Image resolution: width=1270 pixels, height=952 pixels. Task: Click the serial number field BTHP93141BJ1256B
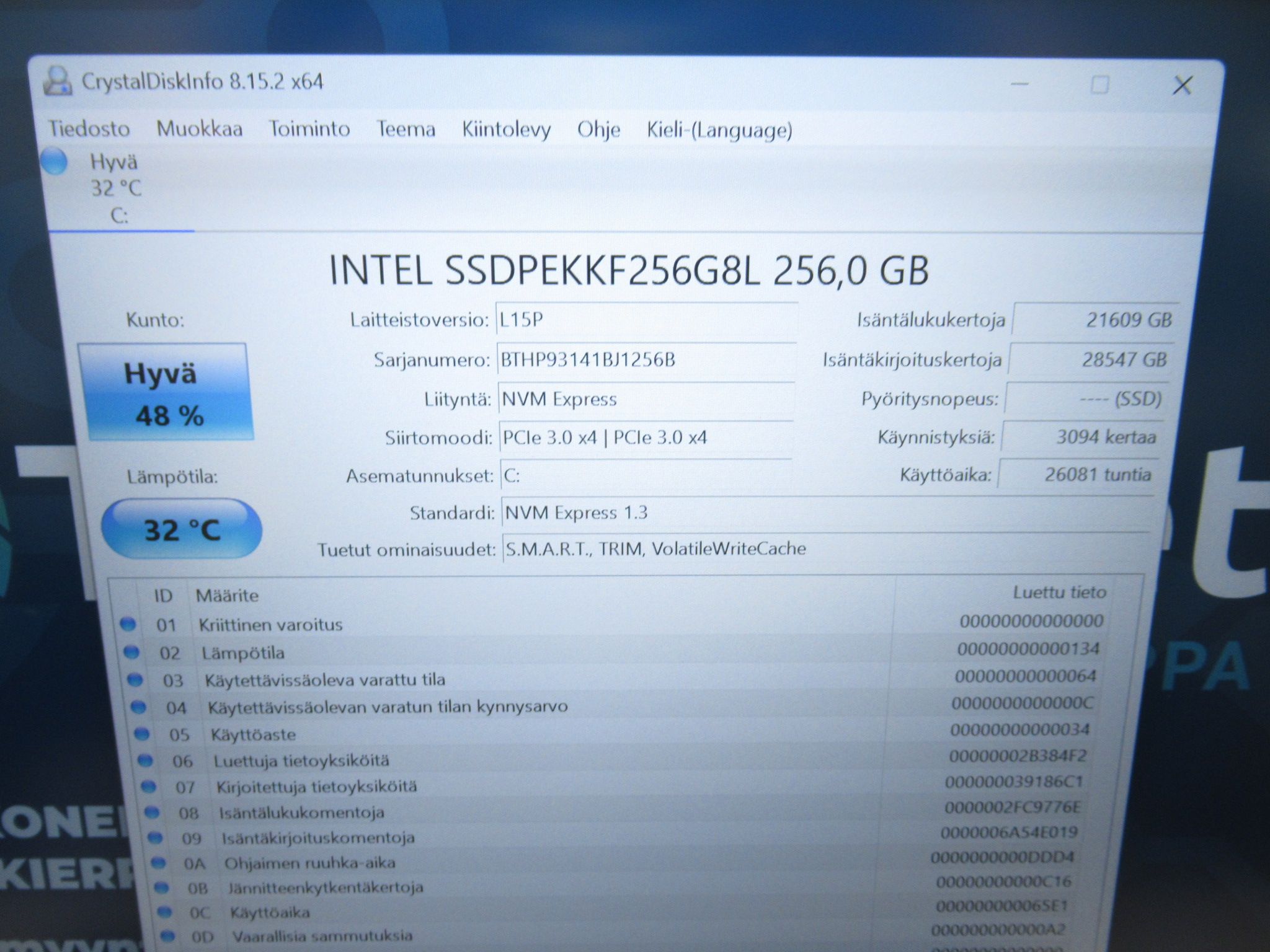tap(647, 359)
